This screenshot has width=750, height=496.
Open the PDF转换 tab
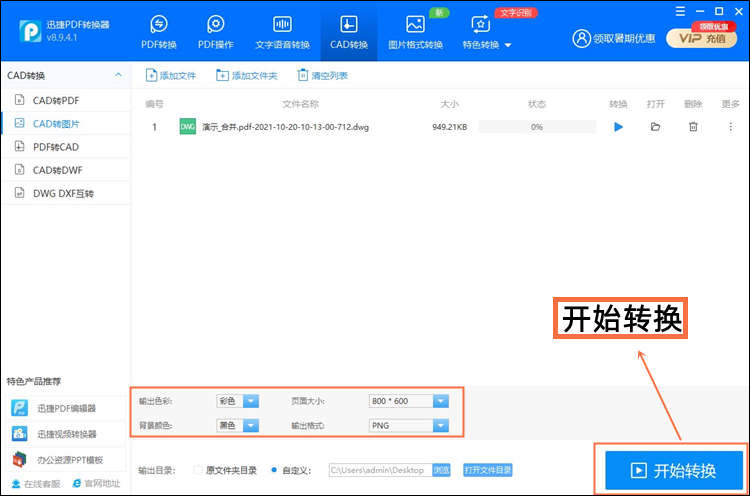159,32
